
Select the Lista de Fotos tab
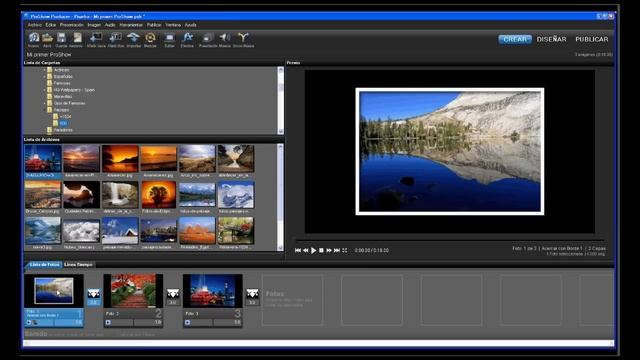click(x=44, y=264)
